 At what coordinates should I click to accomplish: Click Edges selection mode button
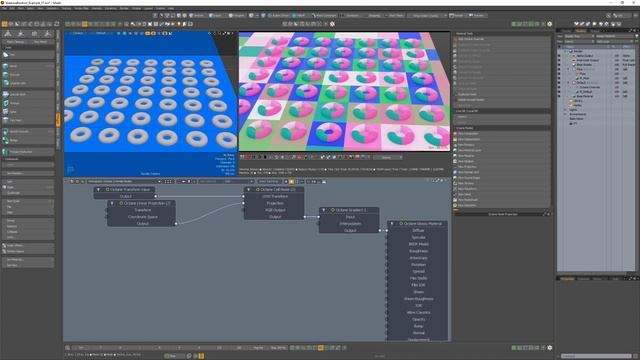click(x=216, y=15)
